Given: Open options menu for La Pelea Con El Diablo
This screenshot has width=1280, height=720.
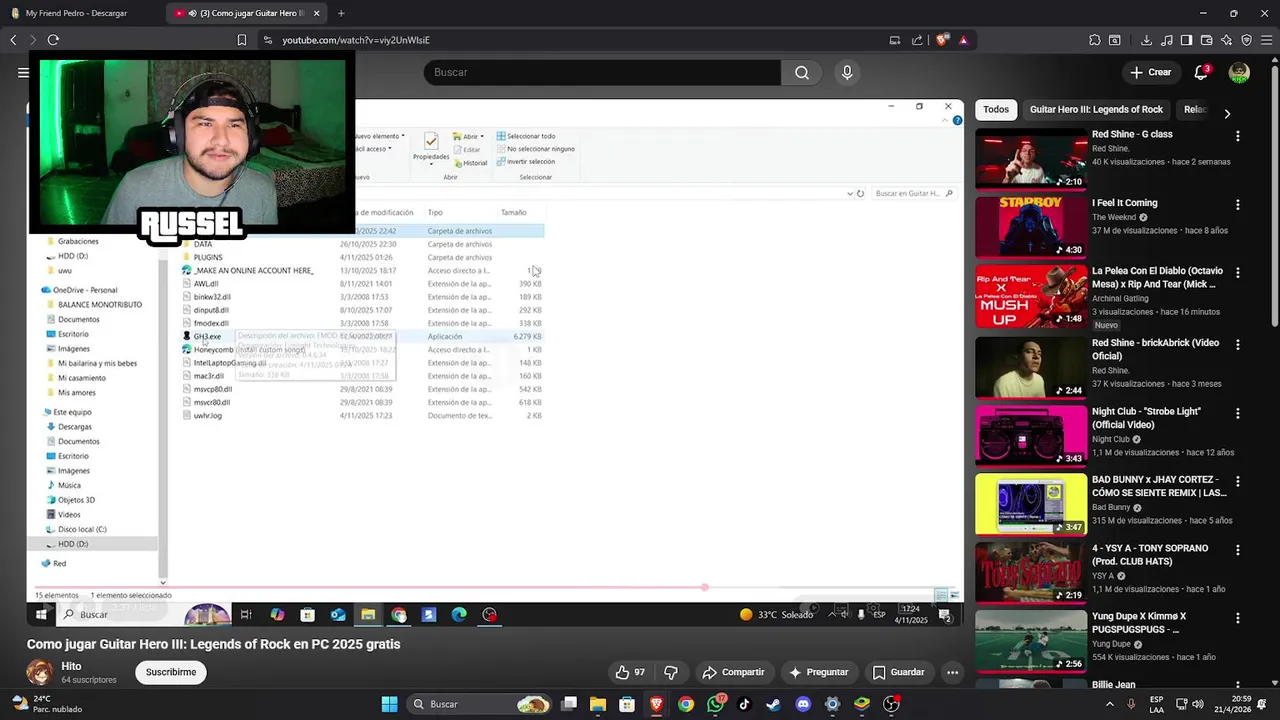Looking at the screenshot, I should coord(1238,272).
